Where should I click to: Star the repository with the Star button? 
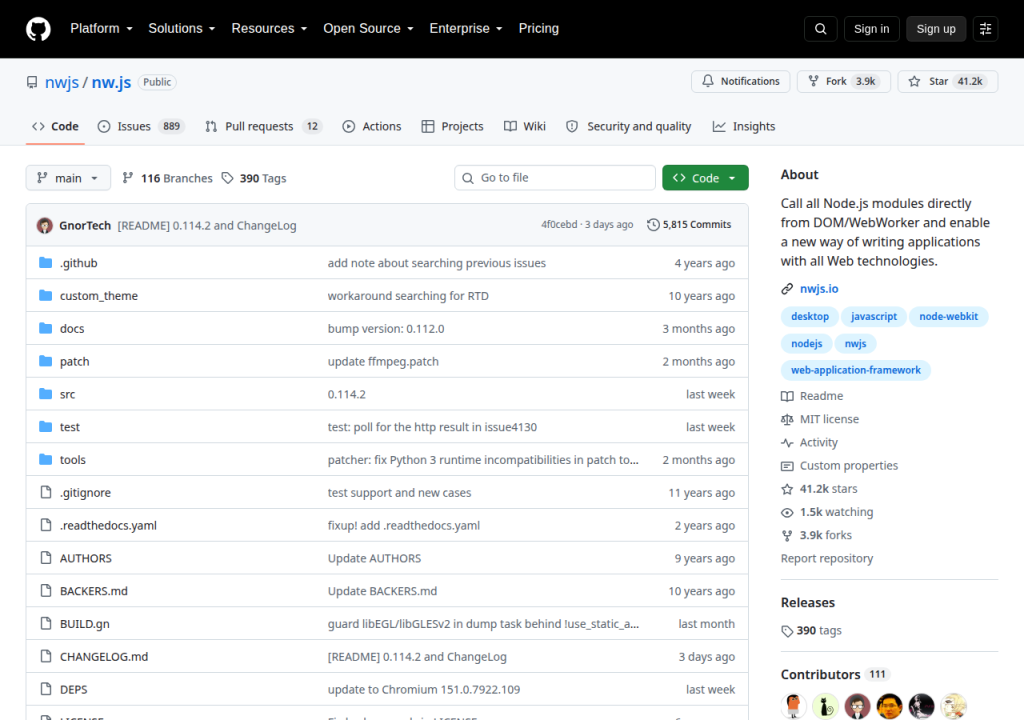coord(948,81)
